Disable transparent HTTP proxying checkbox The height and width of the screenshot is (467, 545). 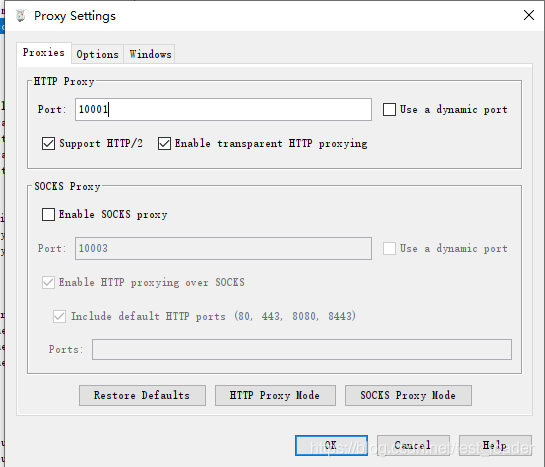point(164,144)
